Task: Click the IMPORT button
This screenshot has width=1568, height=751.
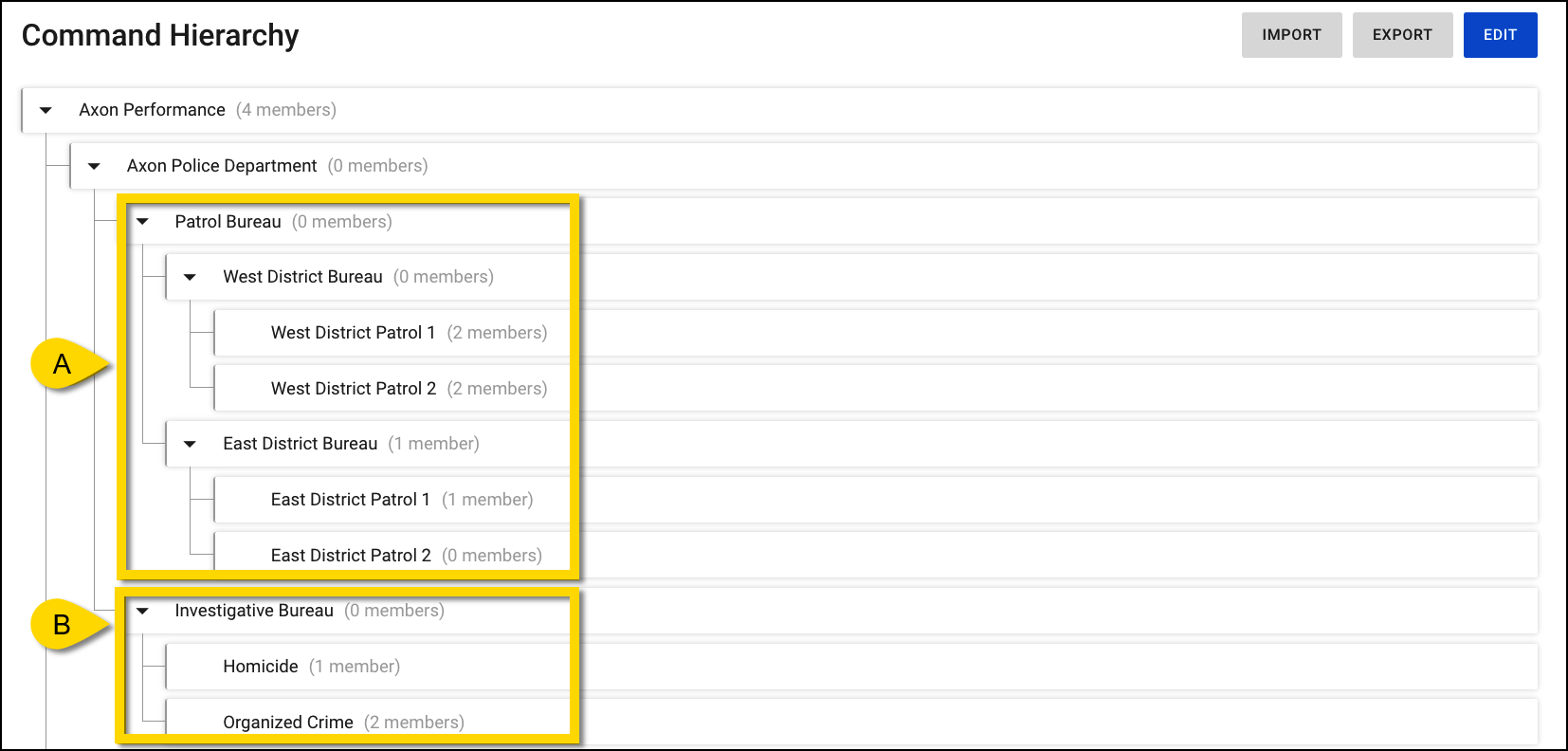Action: click(x=1291, y=34)
